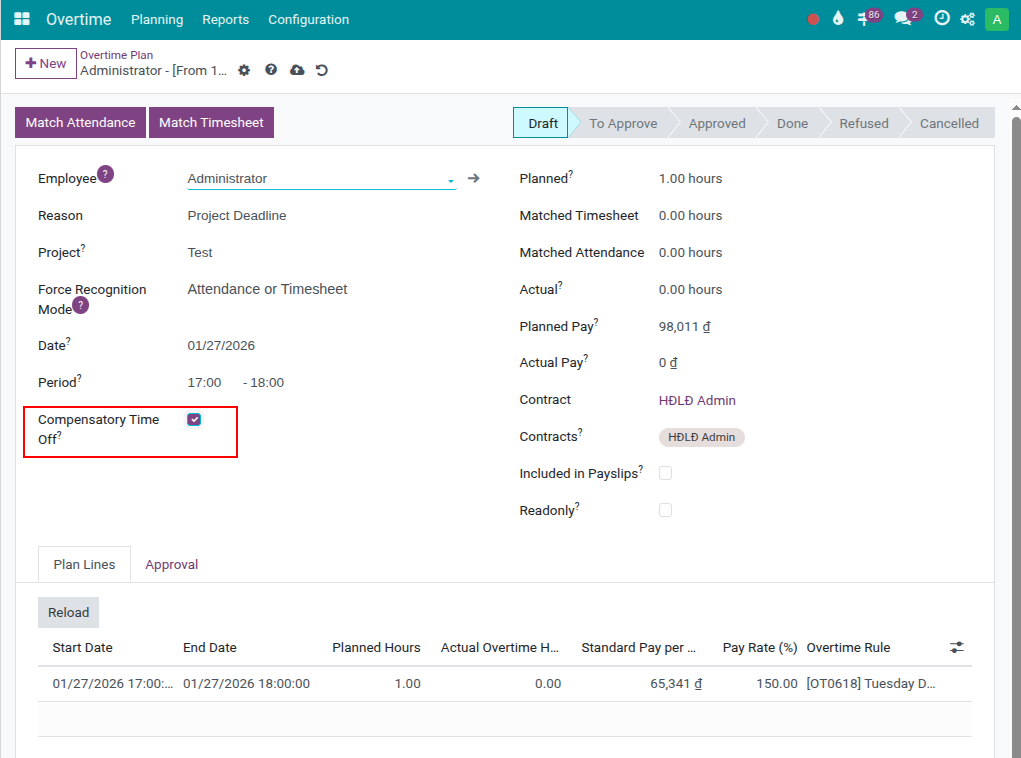The image size is (1021, 758).
Task: Select the To Approve stage in the status bar
Action: click(622, 122)
